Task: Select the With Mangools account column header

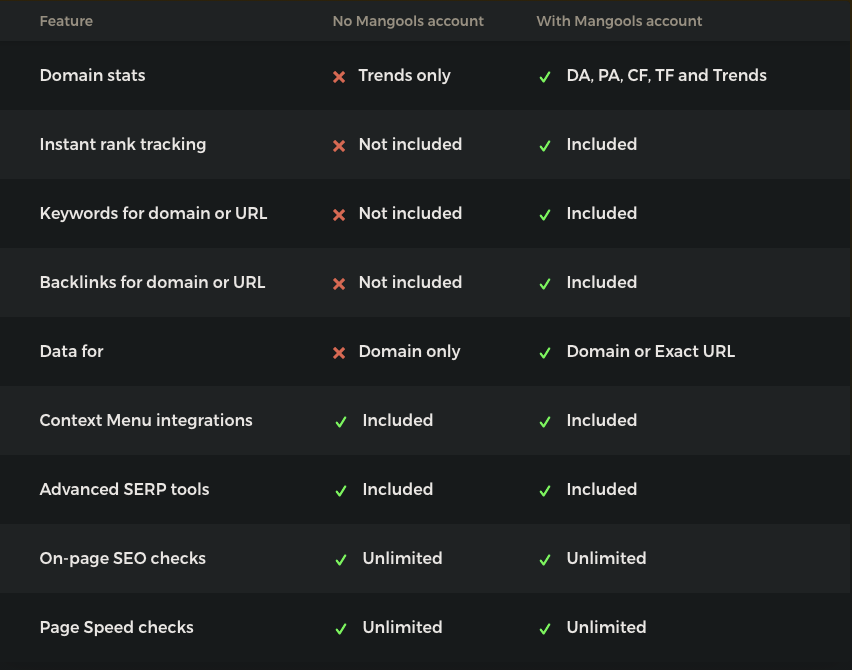Action: click(619, 21)
